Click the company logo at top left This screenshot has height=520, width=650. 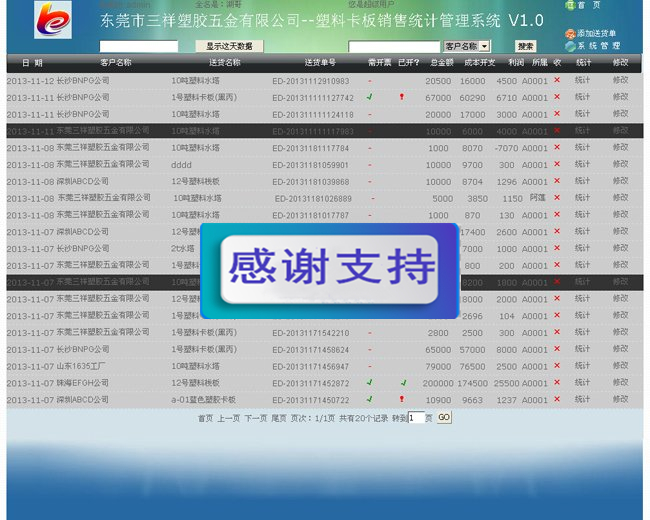(x=53, y=20)
